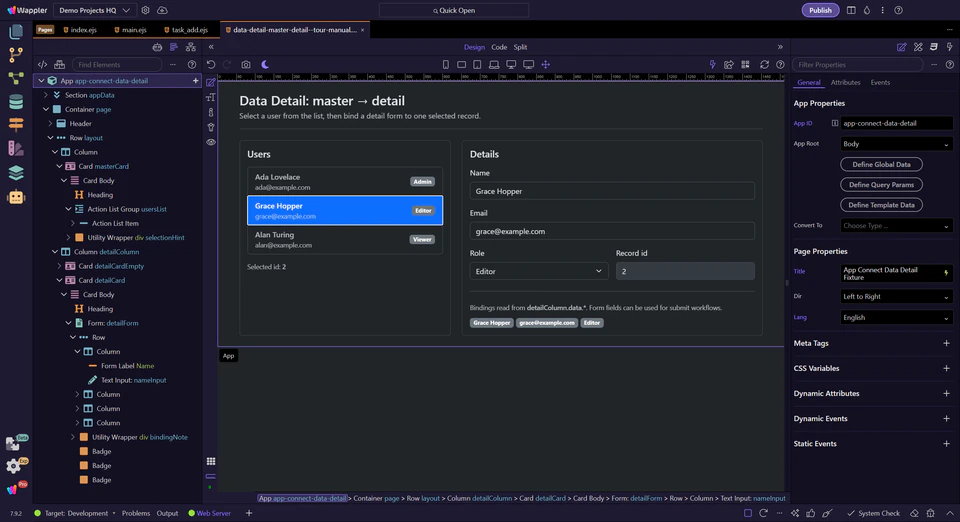960x522 pixels.
Task: Select Ada Lovelace in the Users list
Action: (345, 182)
